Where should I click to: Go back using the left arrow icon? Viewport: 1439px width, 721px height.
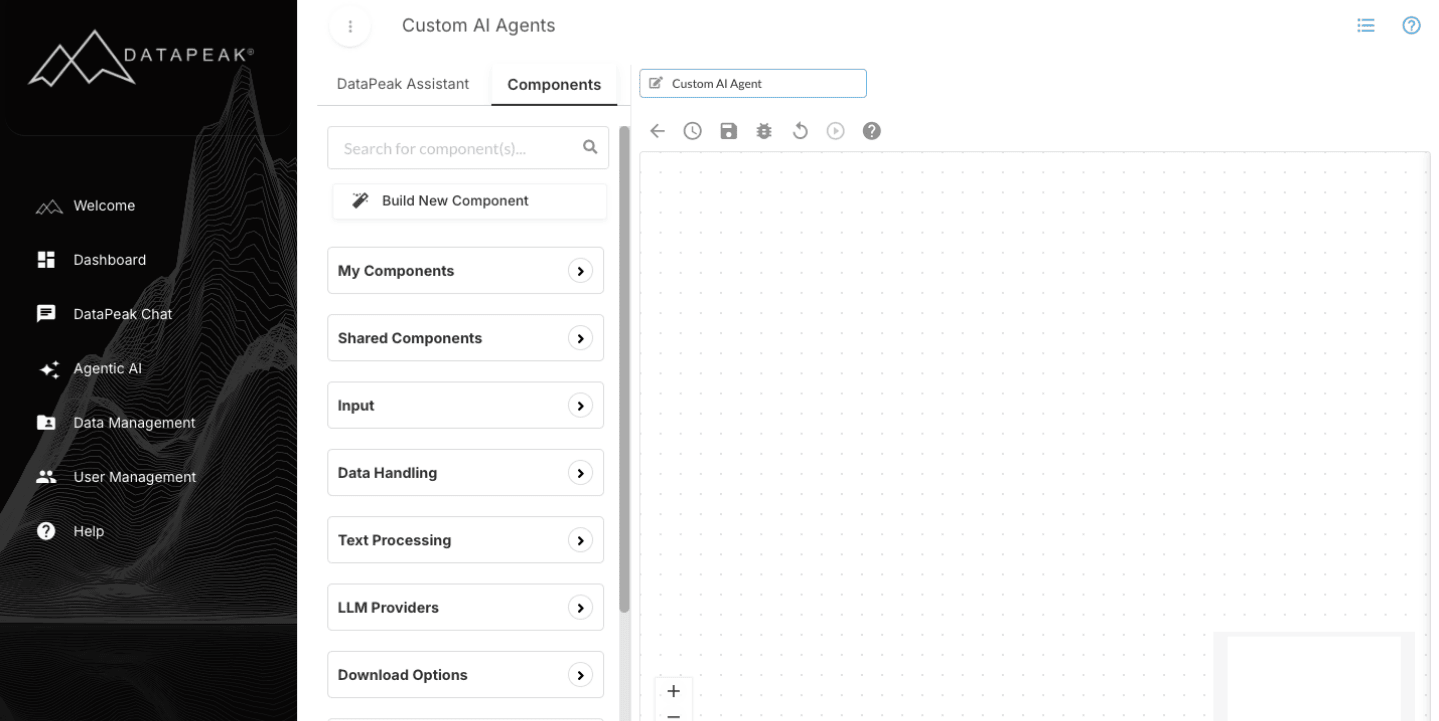656,130
